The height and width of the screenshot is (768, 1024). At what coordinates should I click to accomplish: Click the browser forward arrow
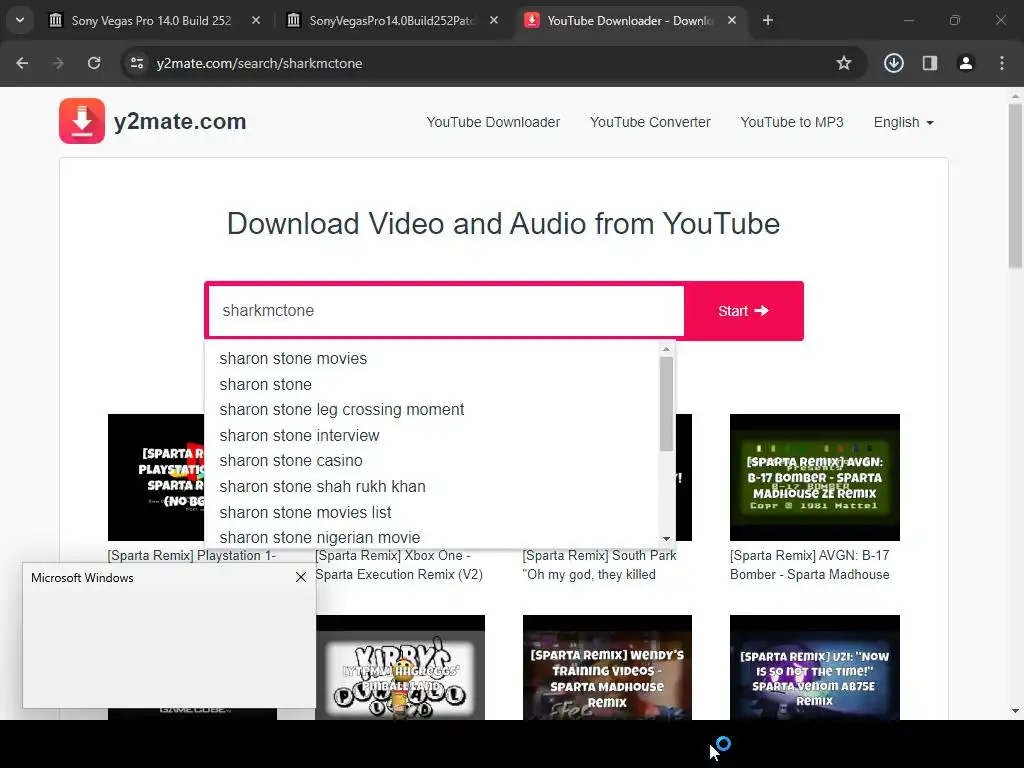click(58, 63)
